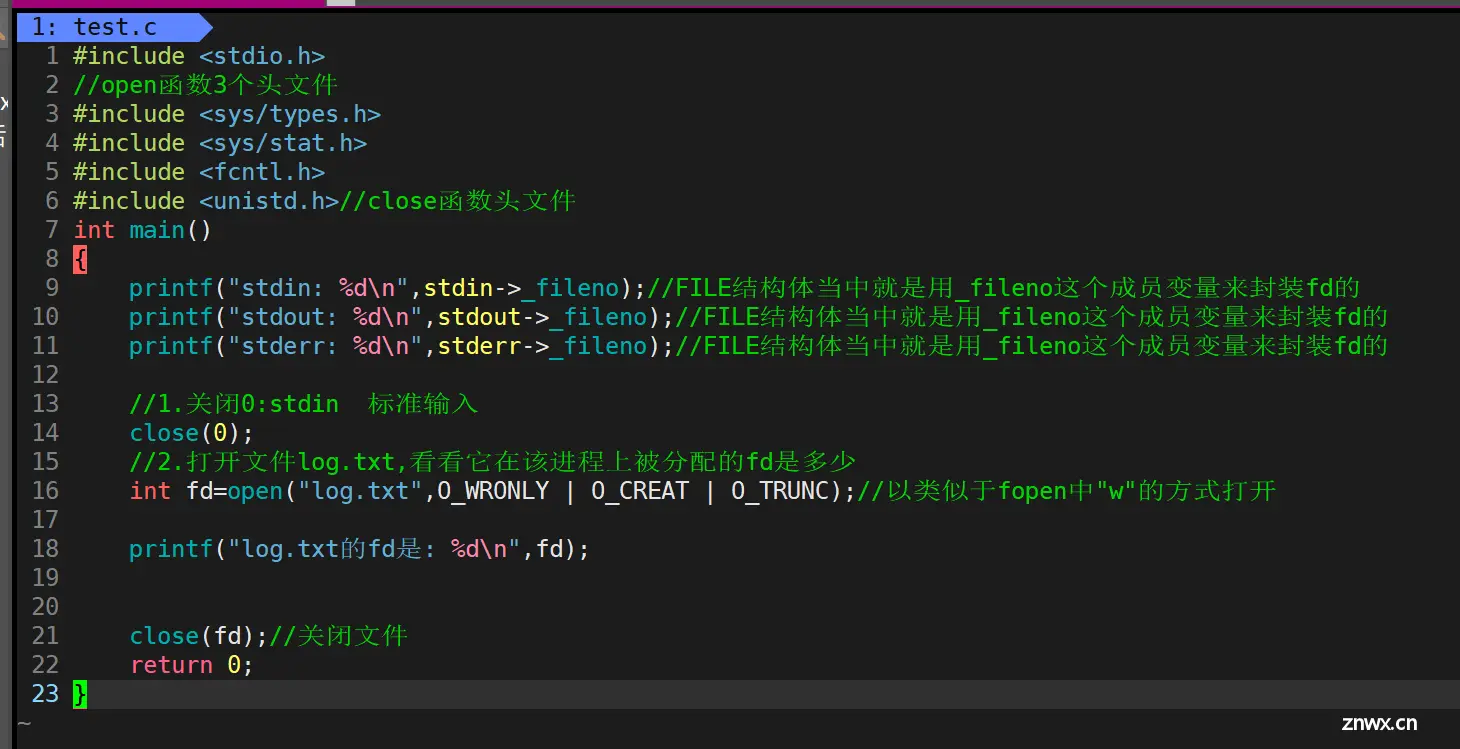
Task: Click the printf stdin statement on line 9
Action: (388, 288)
